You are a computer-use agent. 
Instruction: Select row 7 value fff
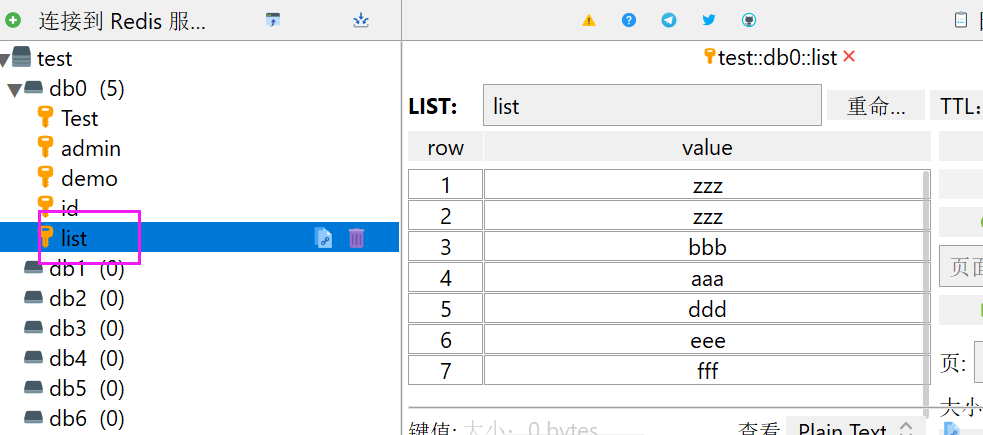(707, 370)
